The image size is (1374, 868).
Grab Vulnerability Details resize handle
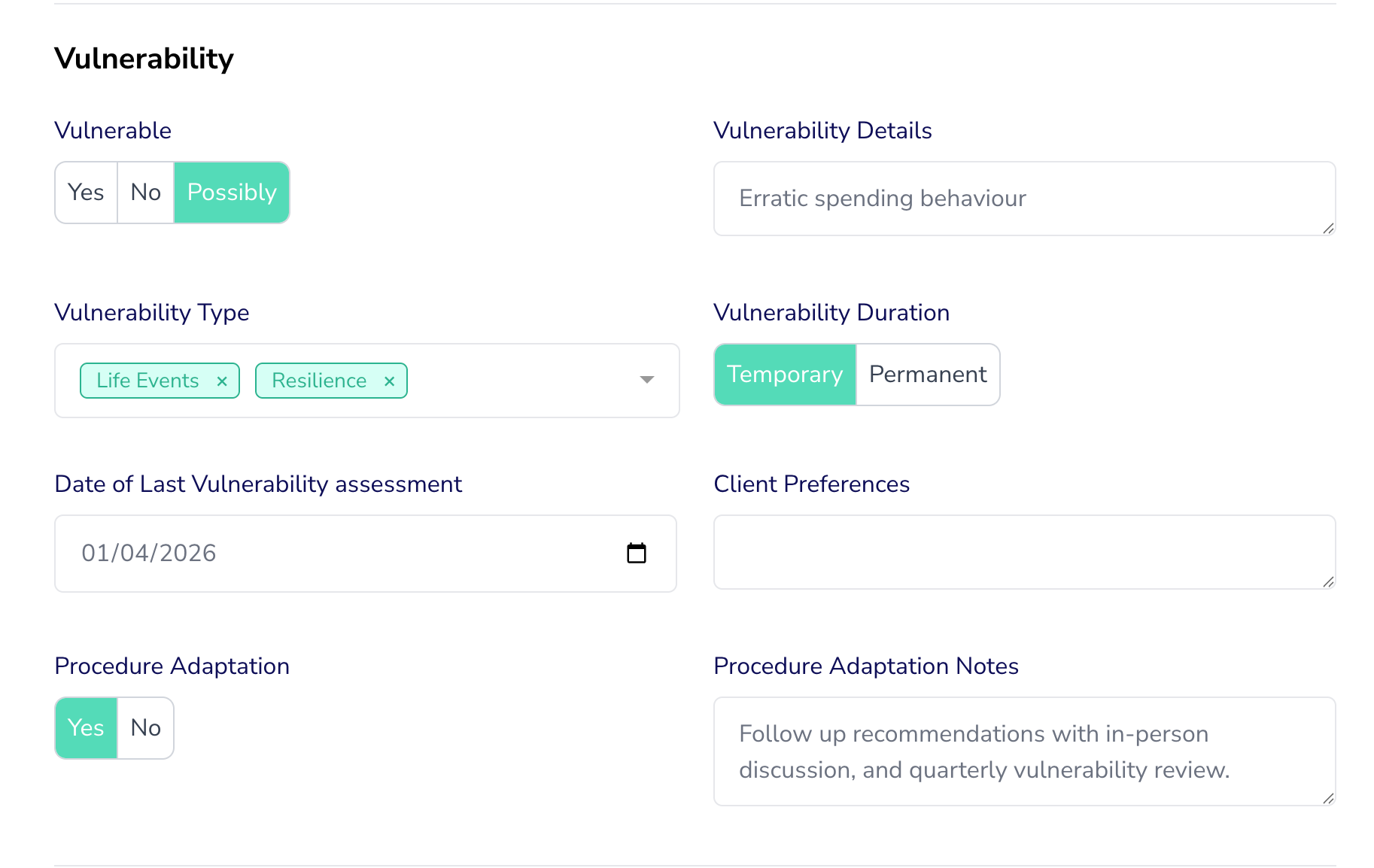[x=1328, y=229]
